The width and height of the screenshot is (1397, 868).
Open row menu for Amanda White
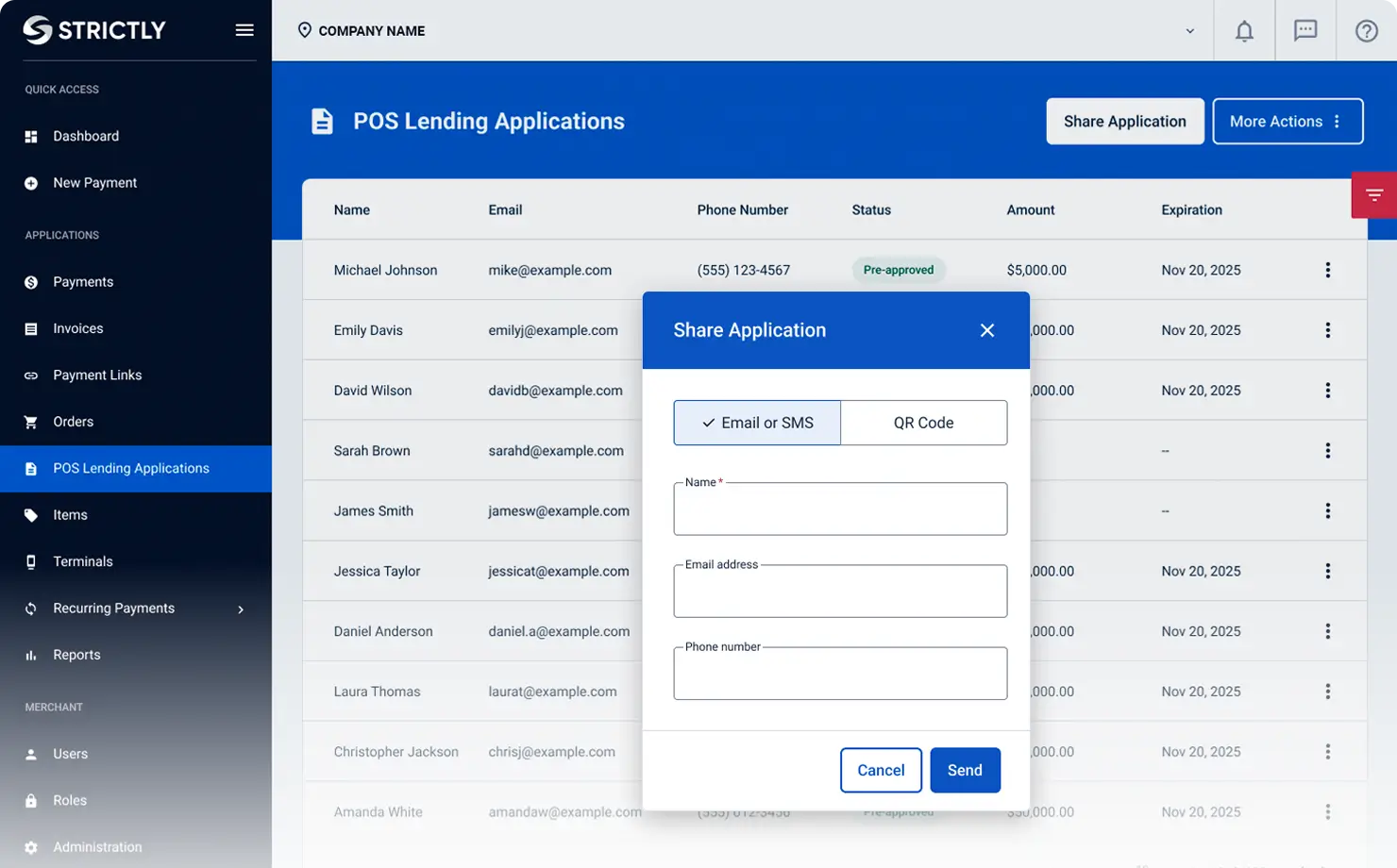click(x=1327, y=811)
